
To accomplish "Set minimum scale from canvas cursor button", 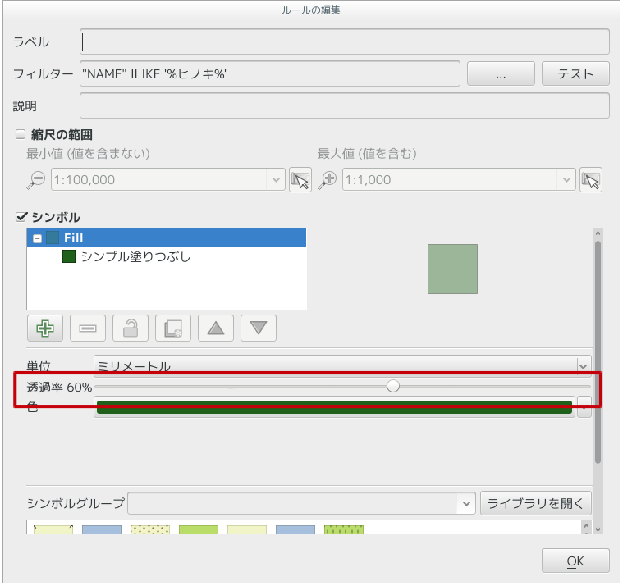I will [300, 180].
